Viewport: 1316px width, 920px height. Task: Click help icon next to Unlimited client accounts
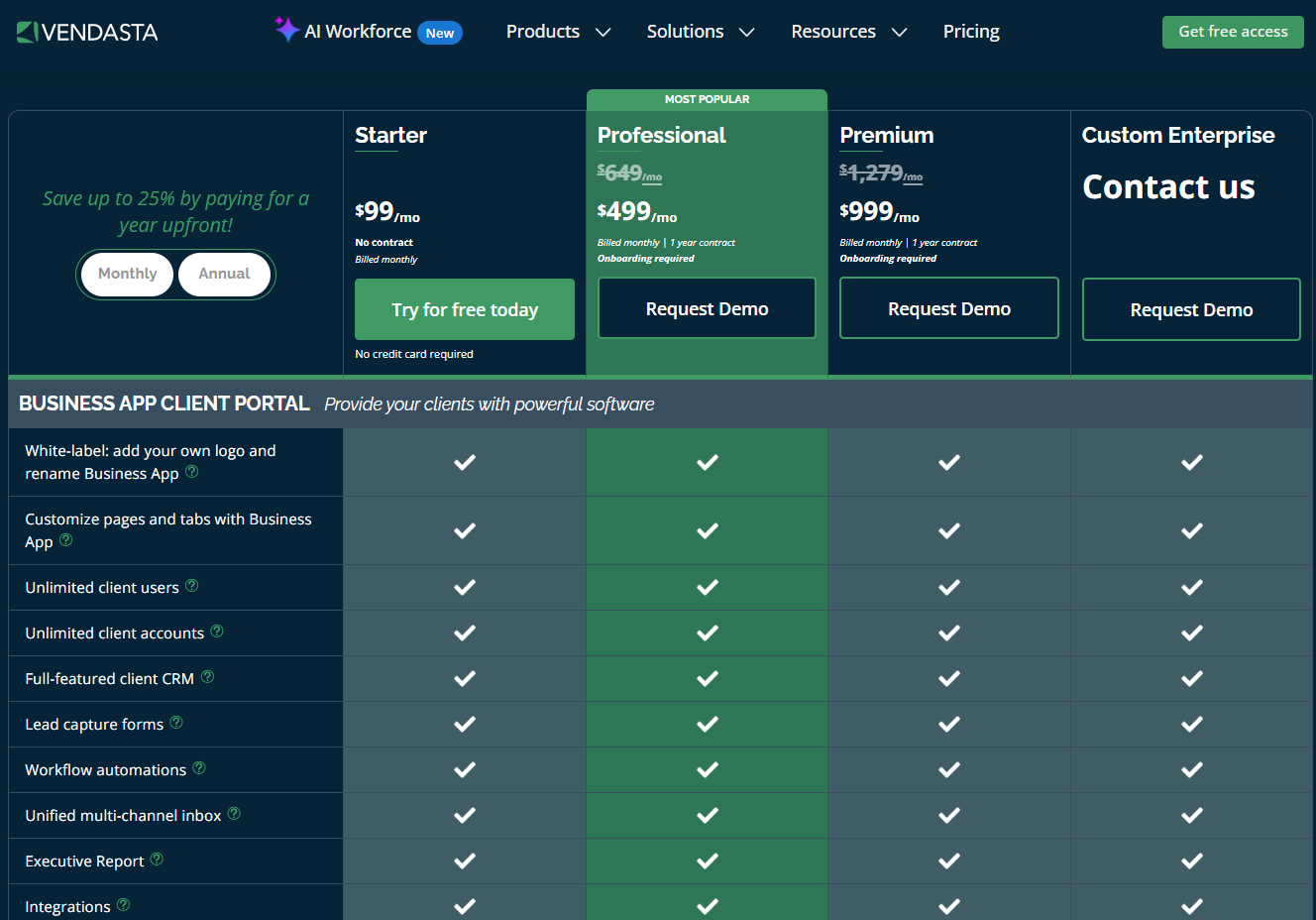coord(217,632)
